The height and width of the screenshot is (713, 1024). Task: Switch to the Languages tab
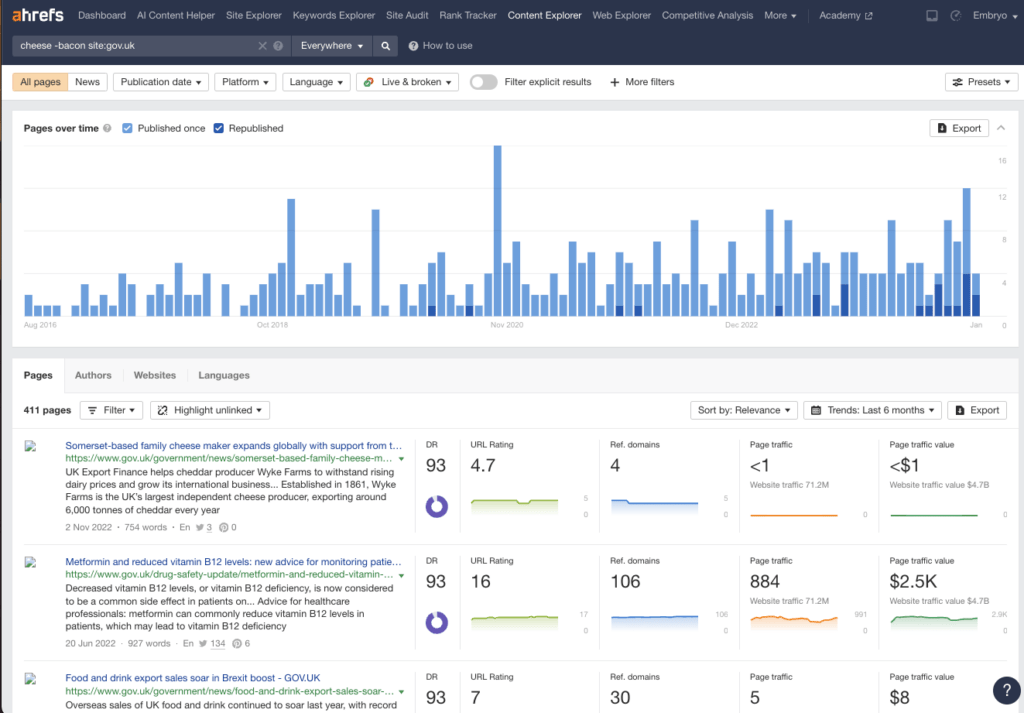(x=224, y=375)
